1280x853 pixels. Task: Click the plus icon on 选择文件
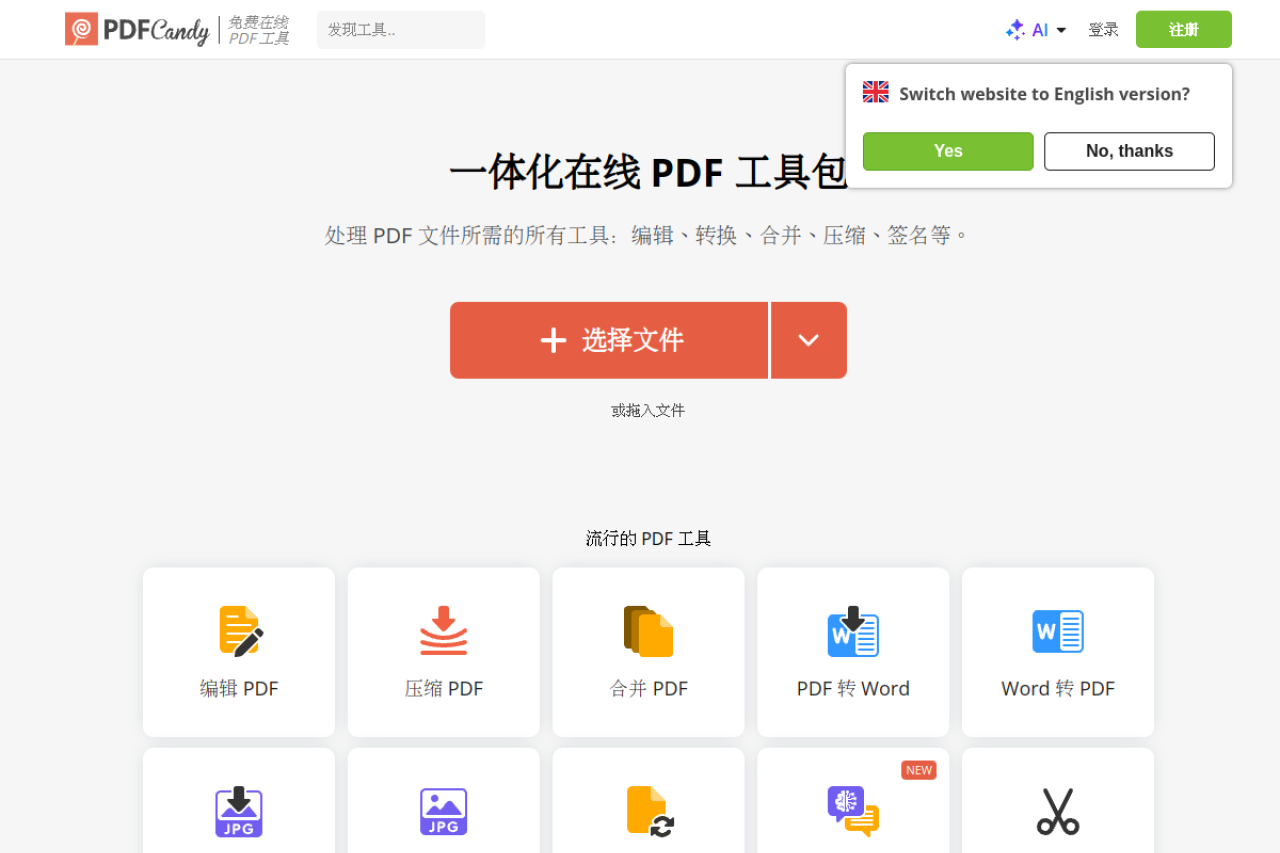[553, 341]
